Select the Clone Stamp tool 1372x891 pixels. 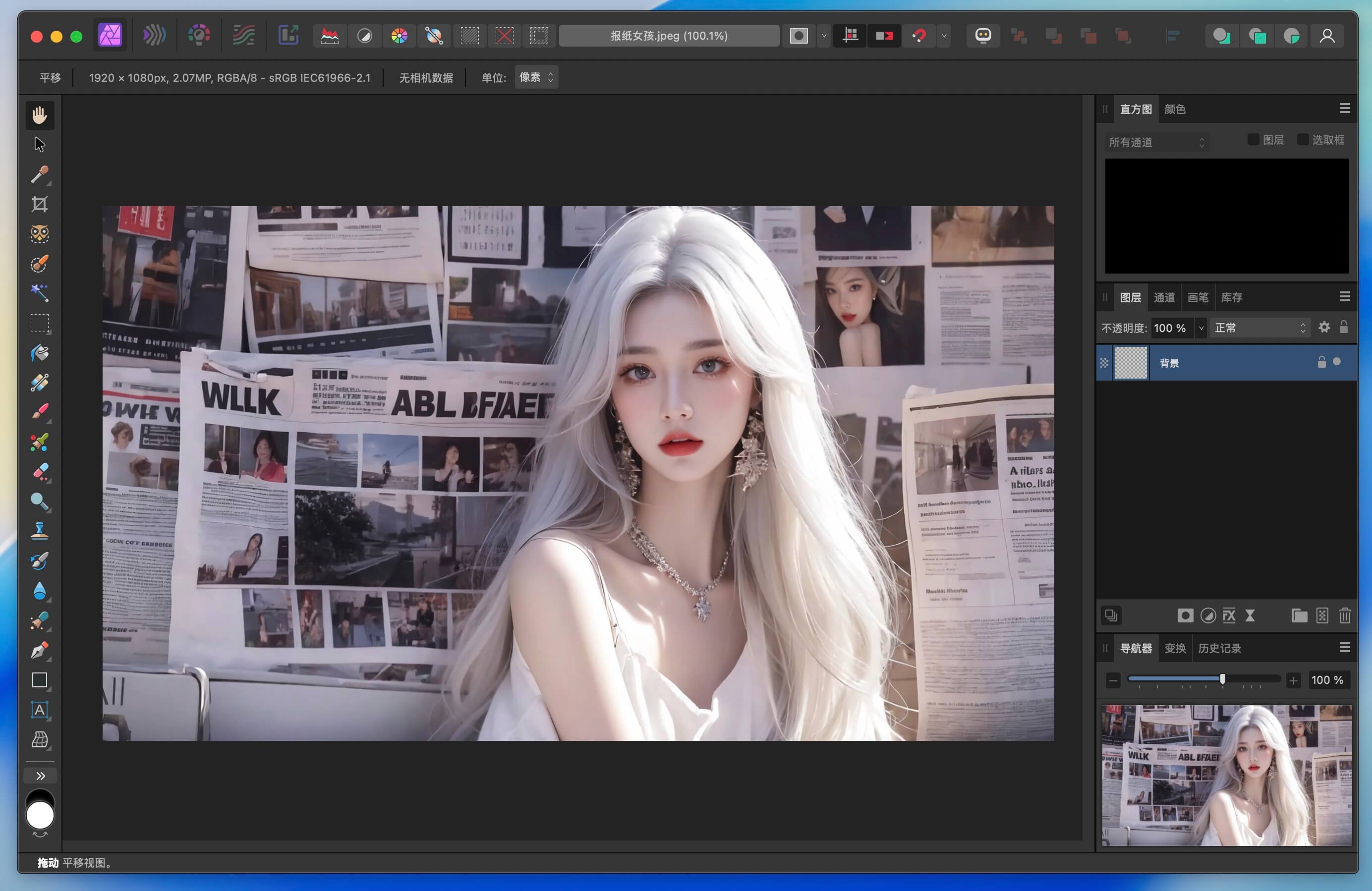point(40,530)
